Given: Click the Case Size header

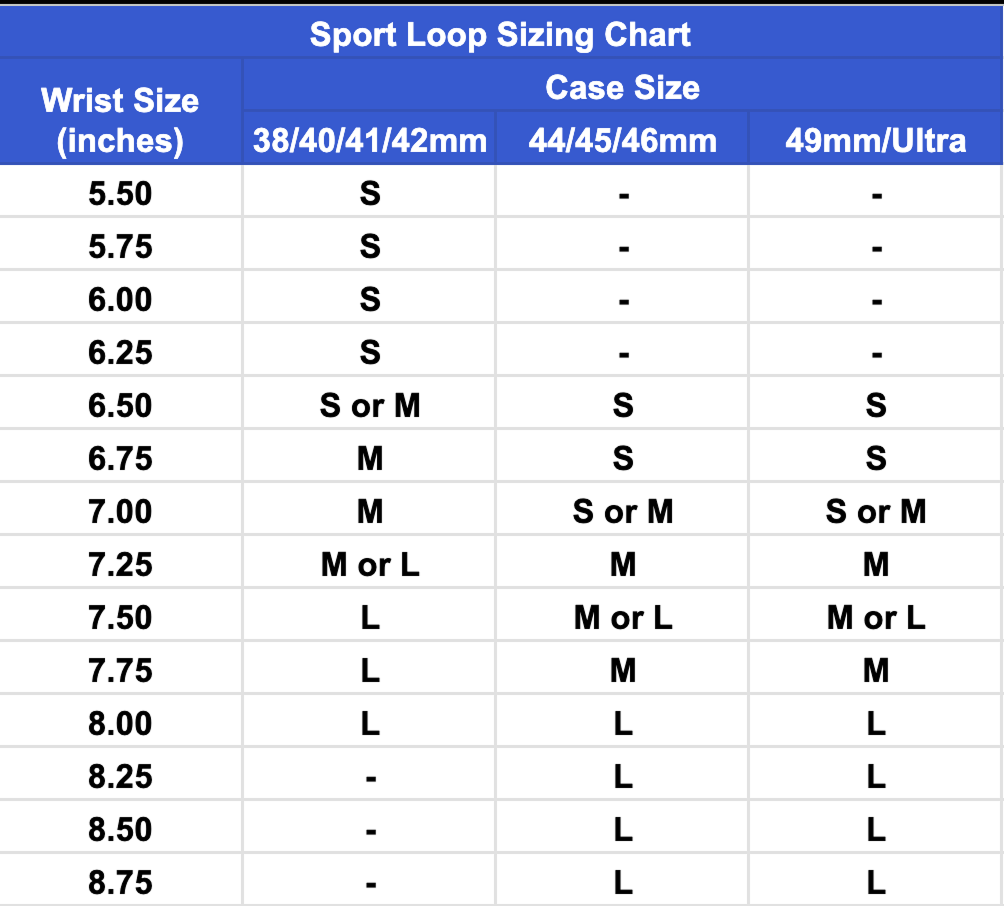Looking at the screenshot, I should [622, 88].
